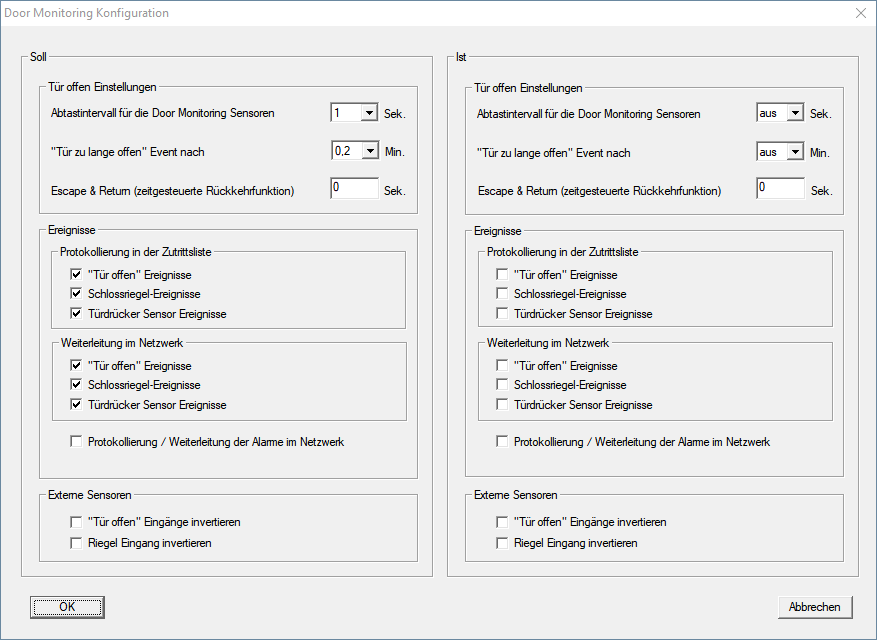Click the Abbrechen button
Viewport: 877px width, 640px height.
click(815, 607)
